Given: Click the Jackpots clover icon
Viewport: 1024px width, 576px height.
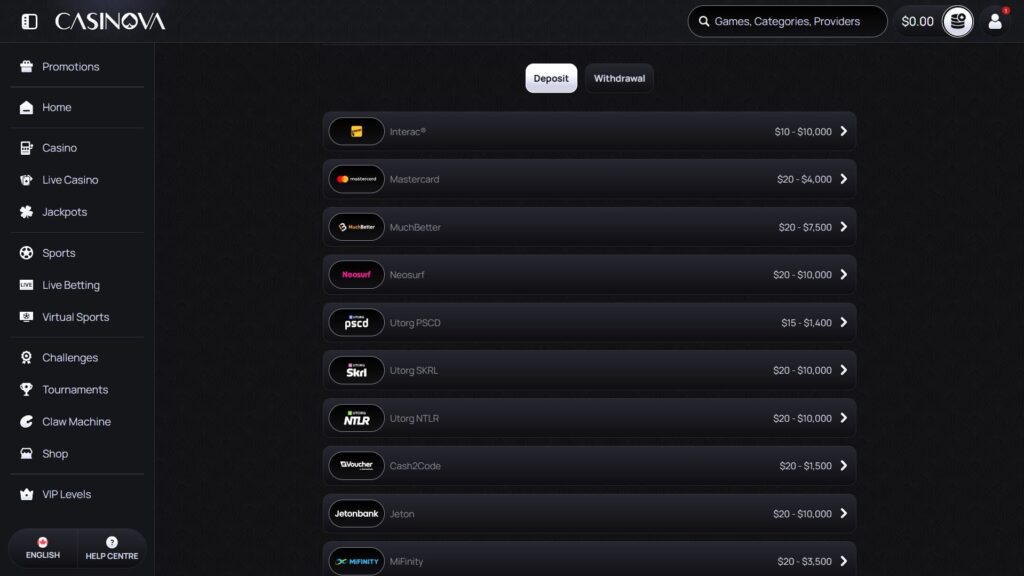Looking at the screenshot, I should tap(26, 212).
